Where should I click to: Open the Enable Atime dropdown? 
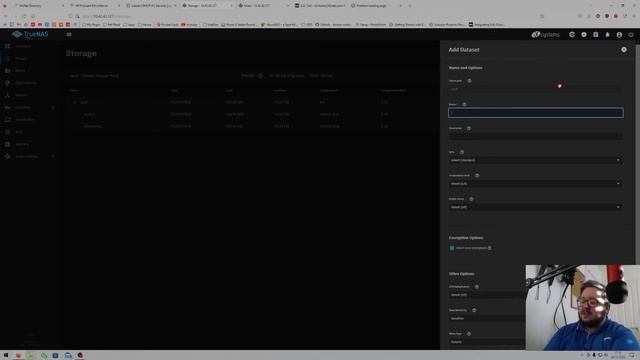pyautogui.click(x=536, y=207)
